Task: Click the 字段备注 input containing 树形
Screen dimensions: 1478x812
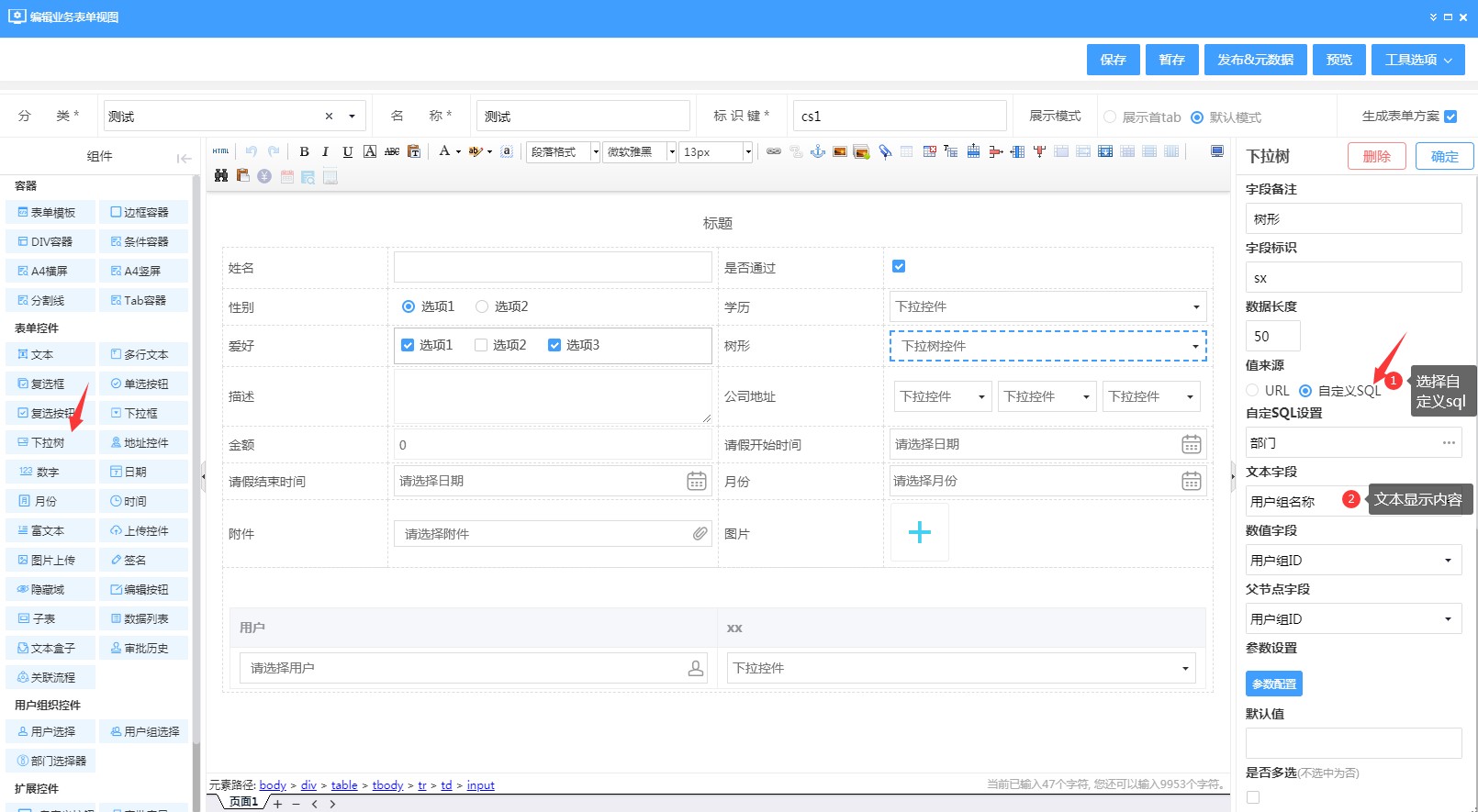Action: (1353, 218)
